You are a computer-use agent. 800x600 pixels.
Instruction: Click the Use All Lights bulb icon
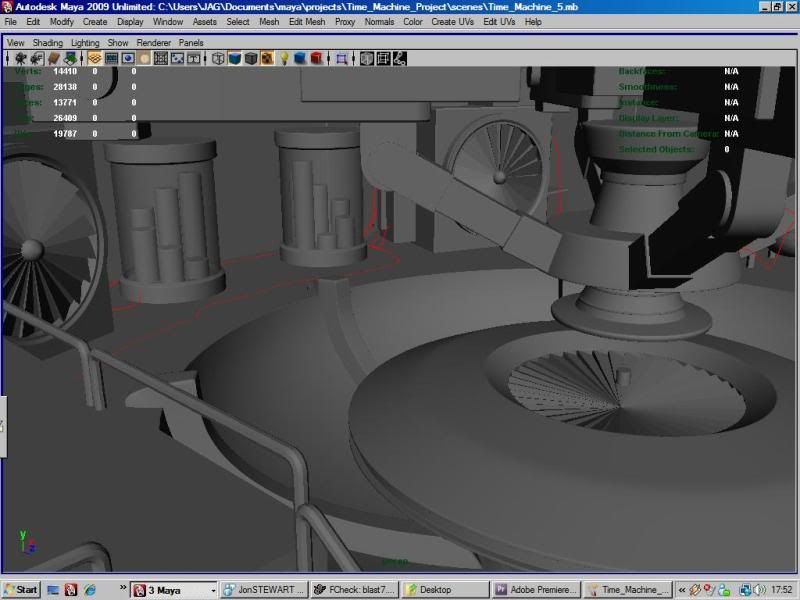[x=284, y=59]
